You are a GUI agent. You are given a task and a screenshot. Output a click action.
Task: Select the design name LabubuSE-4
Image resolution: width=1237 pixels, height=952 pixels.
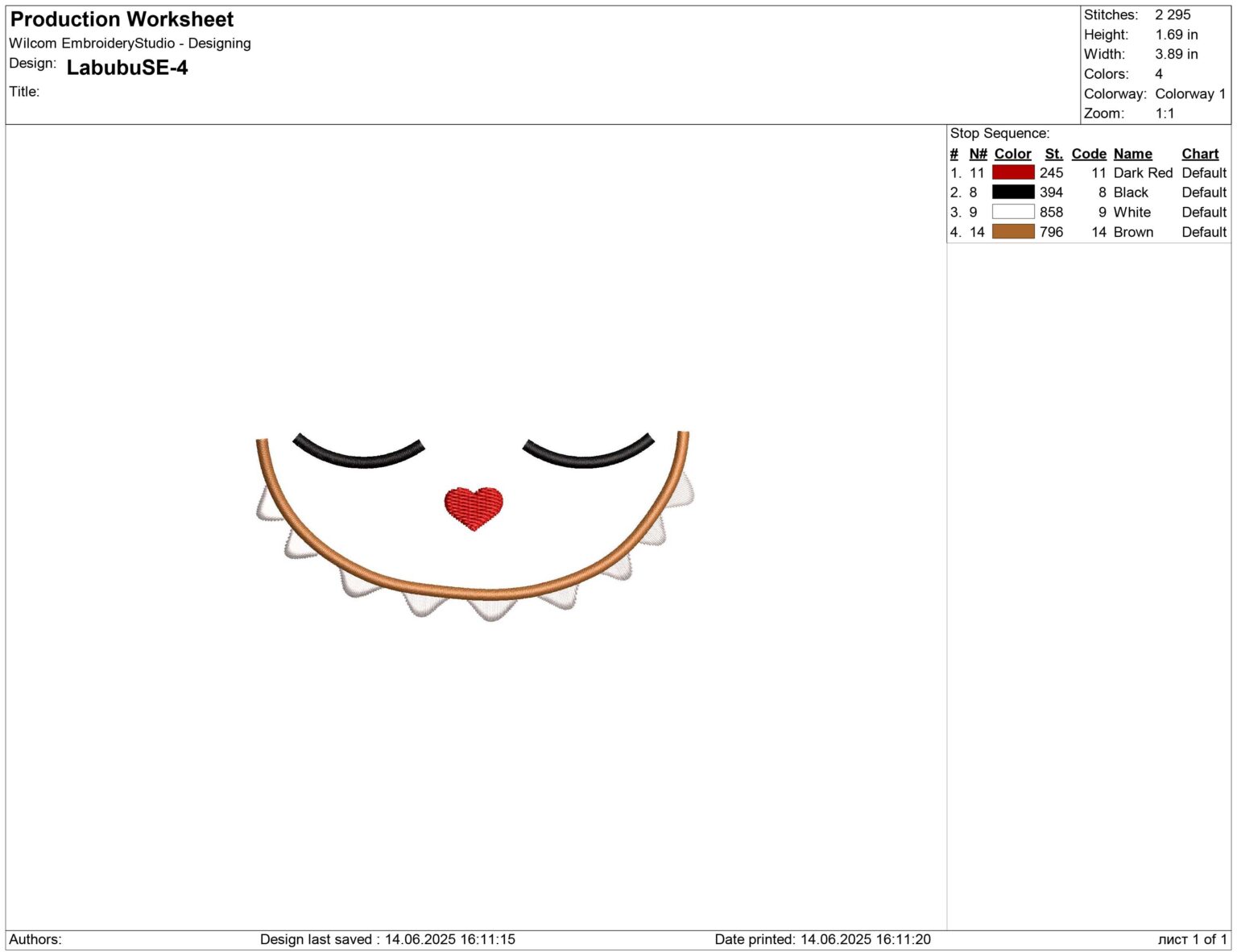(x=127, y=68)
